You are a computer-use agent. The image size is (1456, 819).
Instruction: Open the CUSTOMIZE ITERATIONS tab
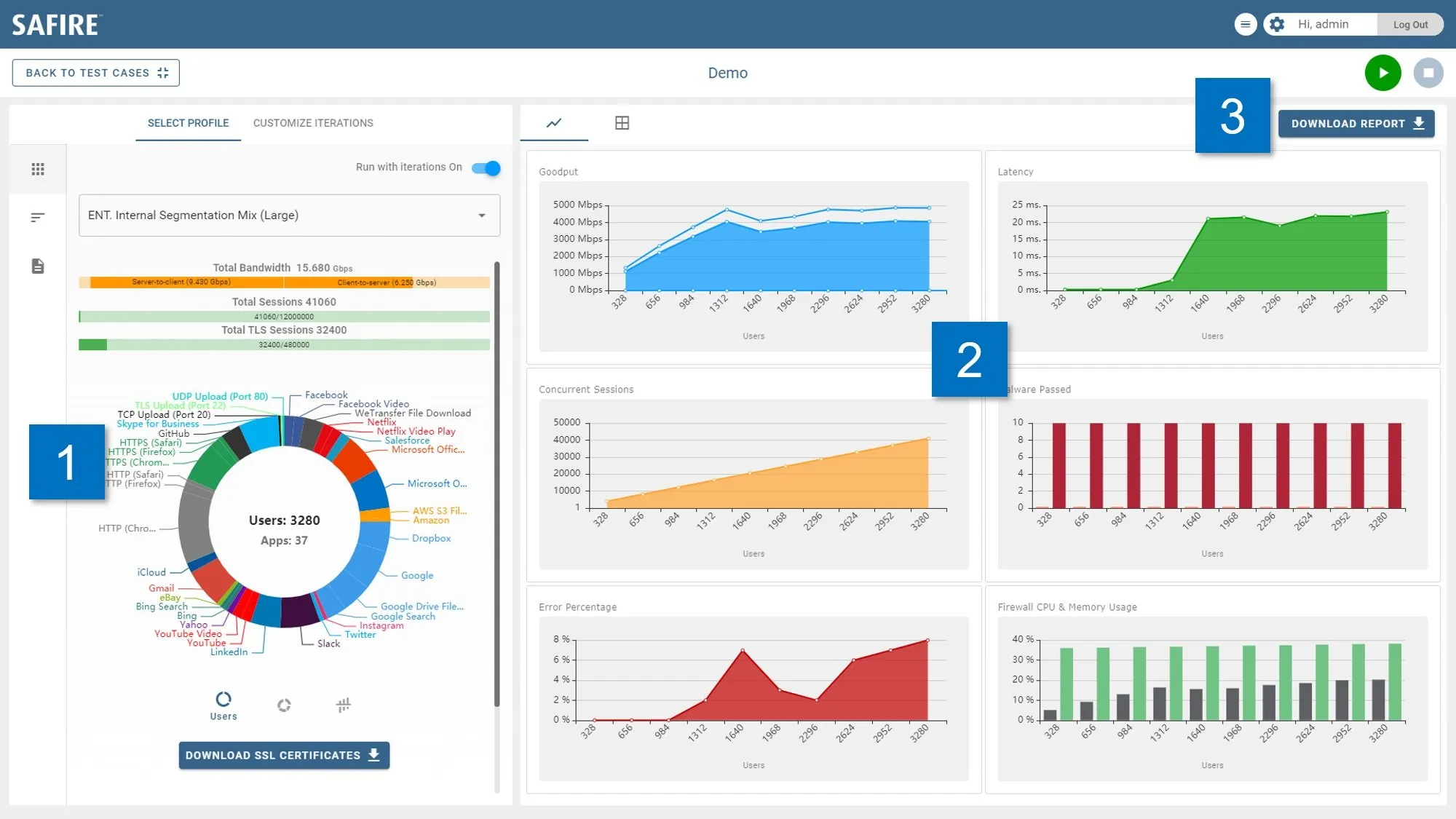[313, 123]
